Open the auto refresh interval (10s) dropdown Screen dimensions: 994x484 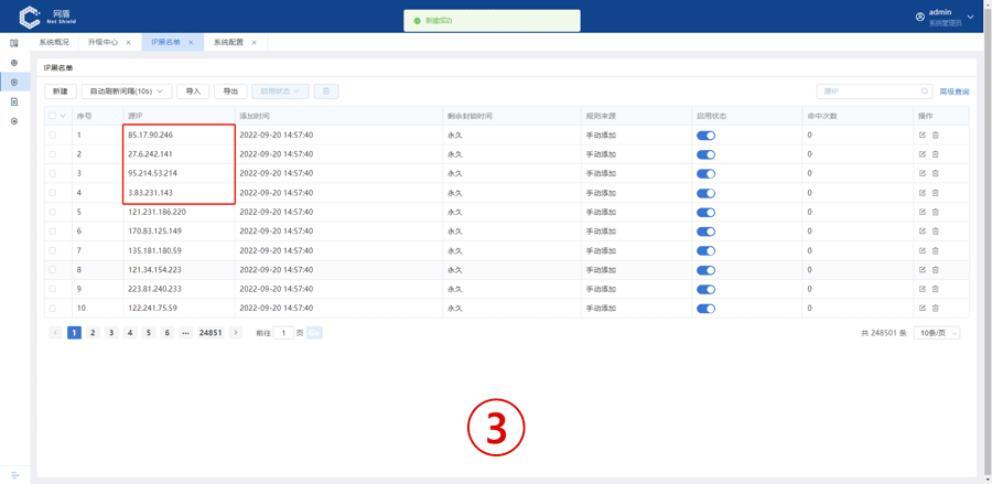tap(126, 92)
